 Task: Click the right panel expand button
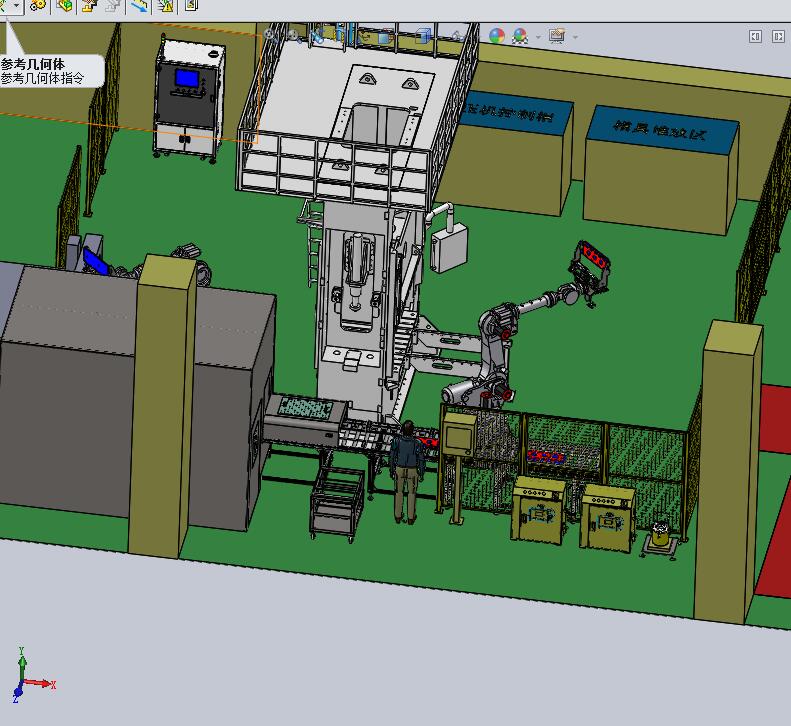point(778,36)
